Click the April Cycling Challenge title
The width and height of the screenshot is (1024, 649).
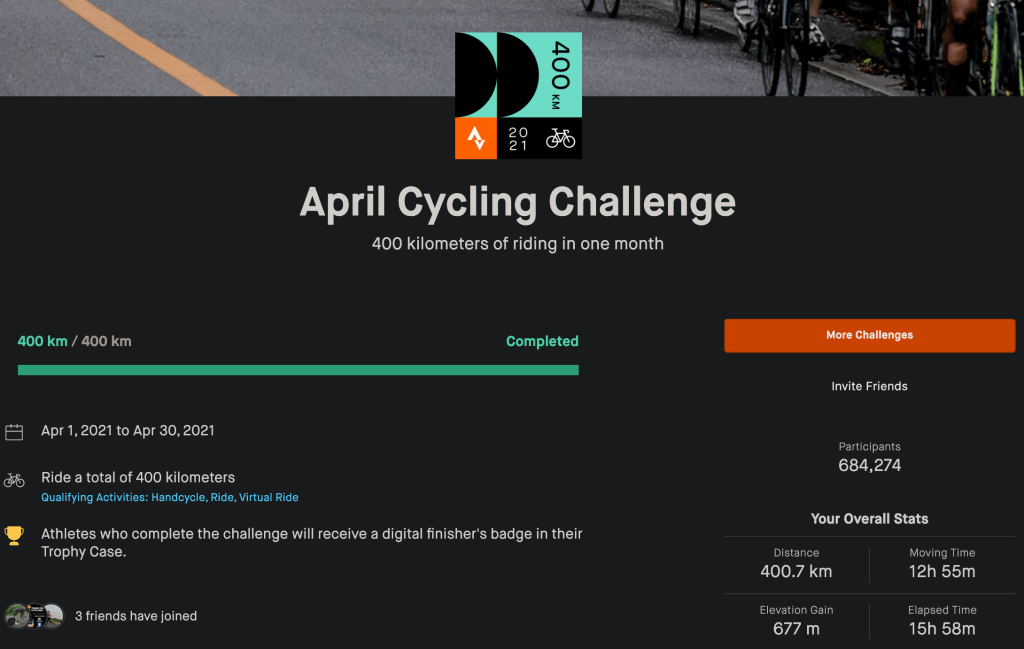[x=518, y=202]
